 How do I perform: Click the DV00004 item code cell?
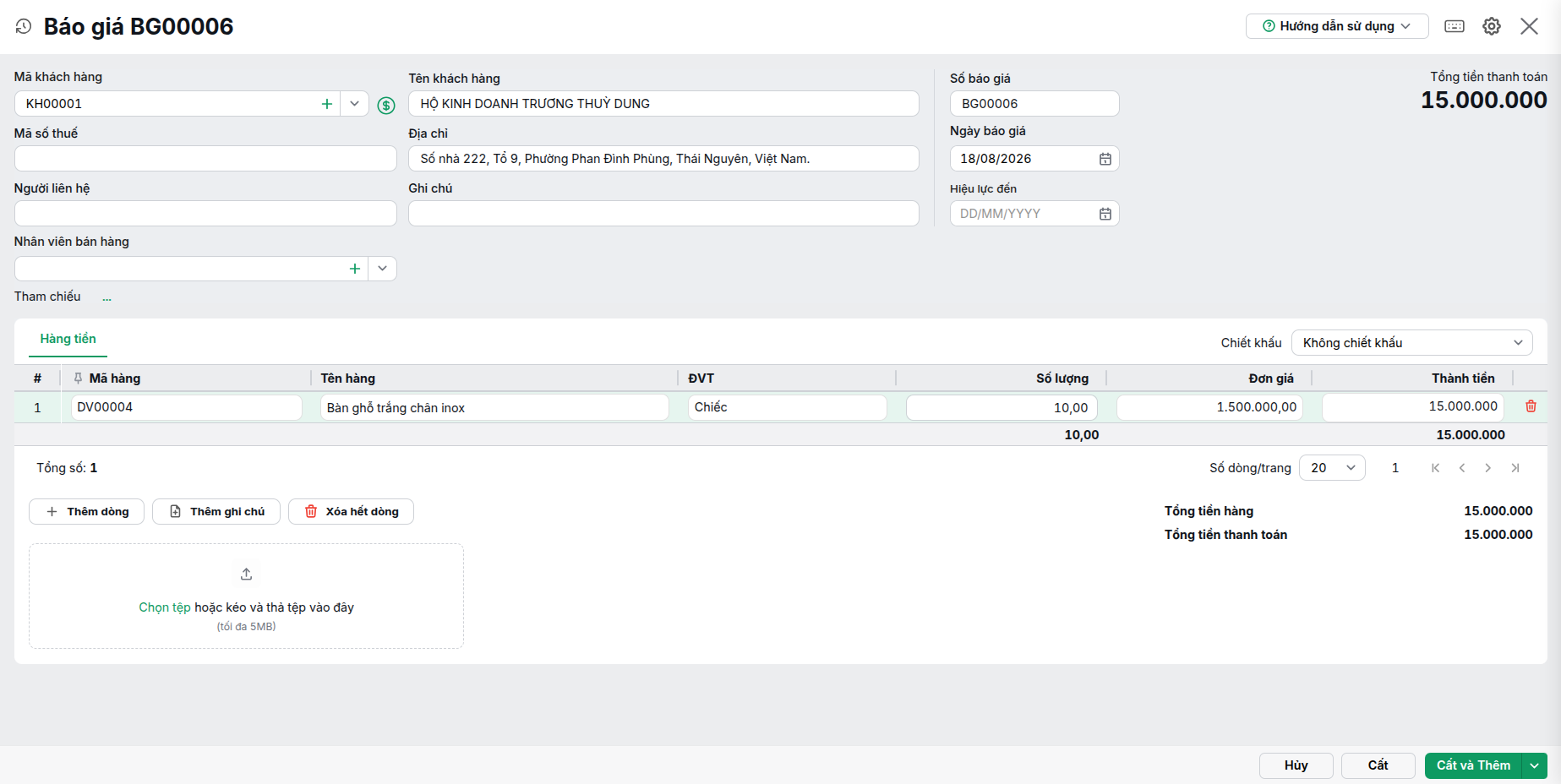[x=187, y=407]
